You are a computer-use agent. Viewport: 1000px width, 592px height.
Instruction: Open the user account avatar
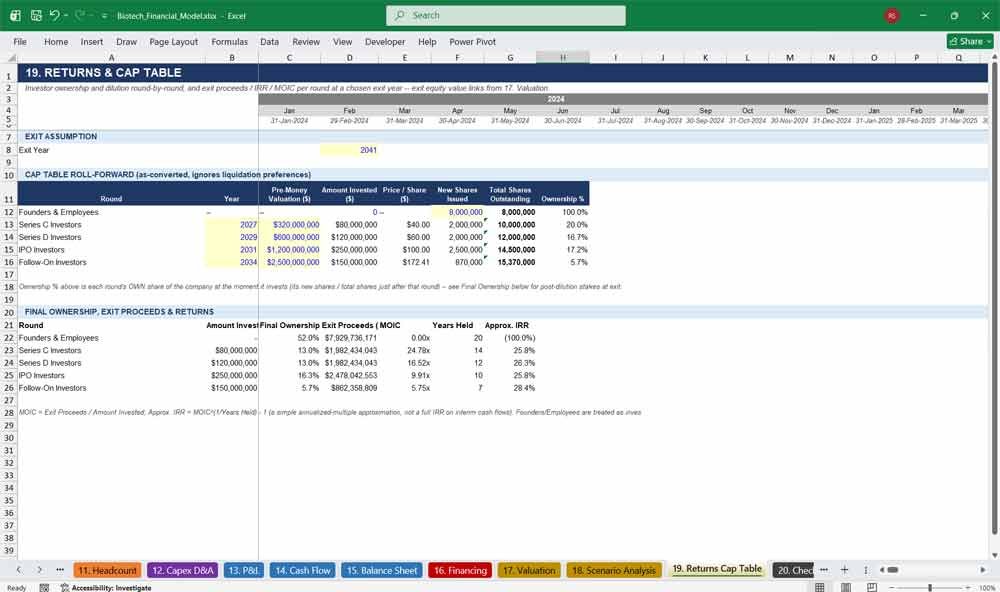pyautogui.click(x=892, y=15)
